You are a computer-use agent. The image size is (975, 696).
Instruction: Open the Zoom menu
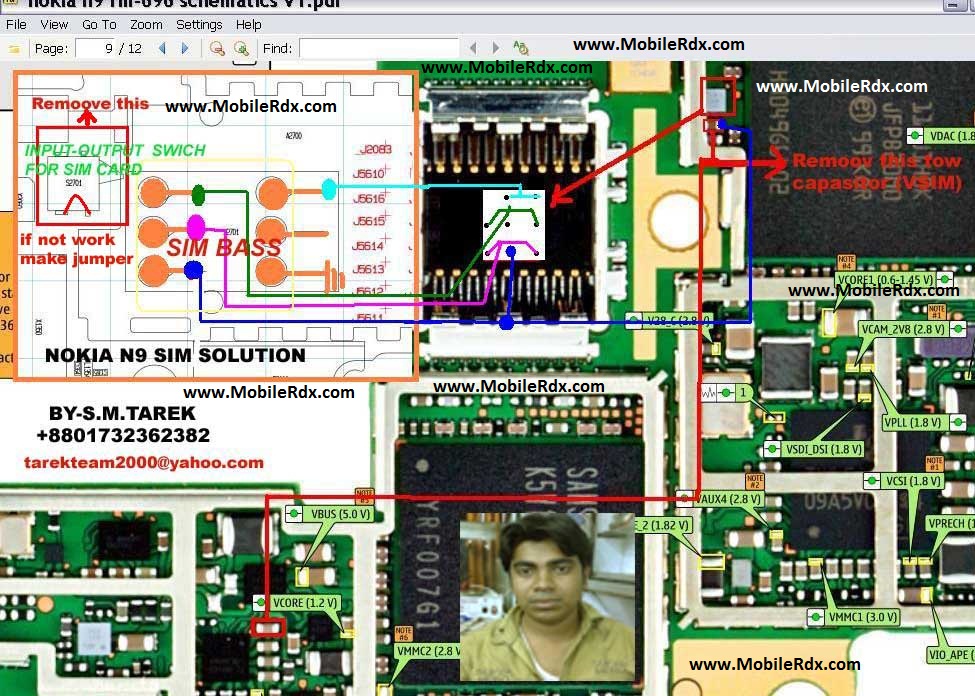146,25
